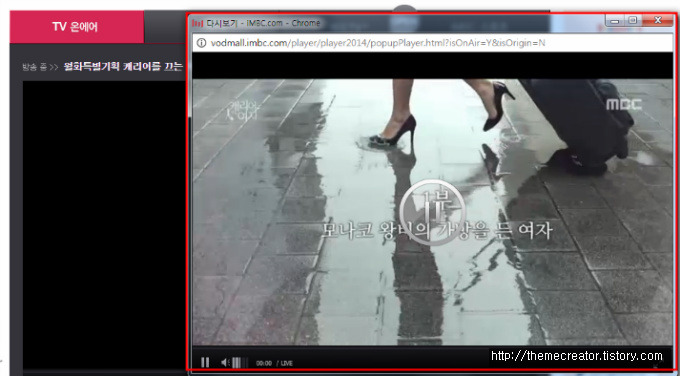Click the playing video frame in popup
This screenshot has width=680, height=376.
(x=432, y=212)
